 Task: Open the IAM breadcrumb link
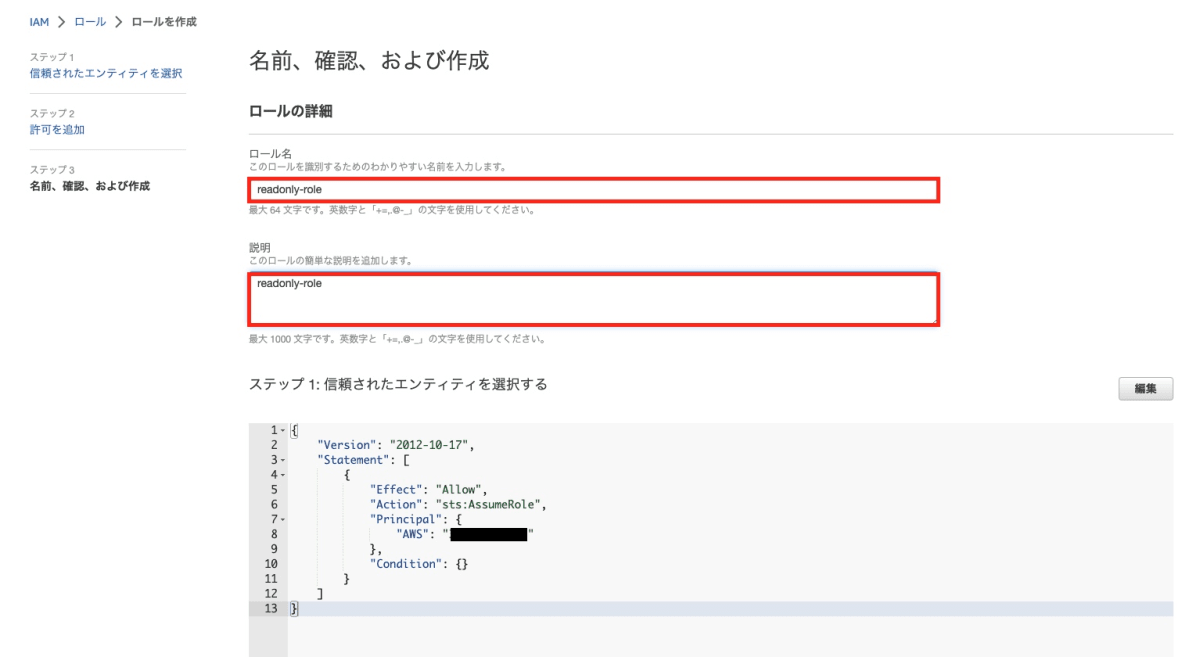[x=39, y=22]
